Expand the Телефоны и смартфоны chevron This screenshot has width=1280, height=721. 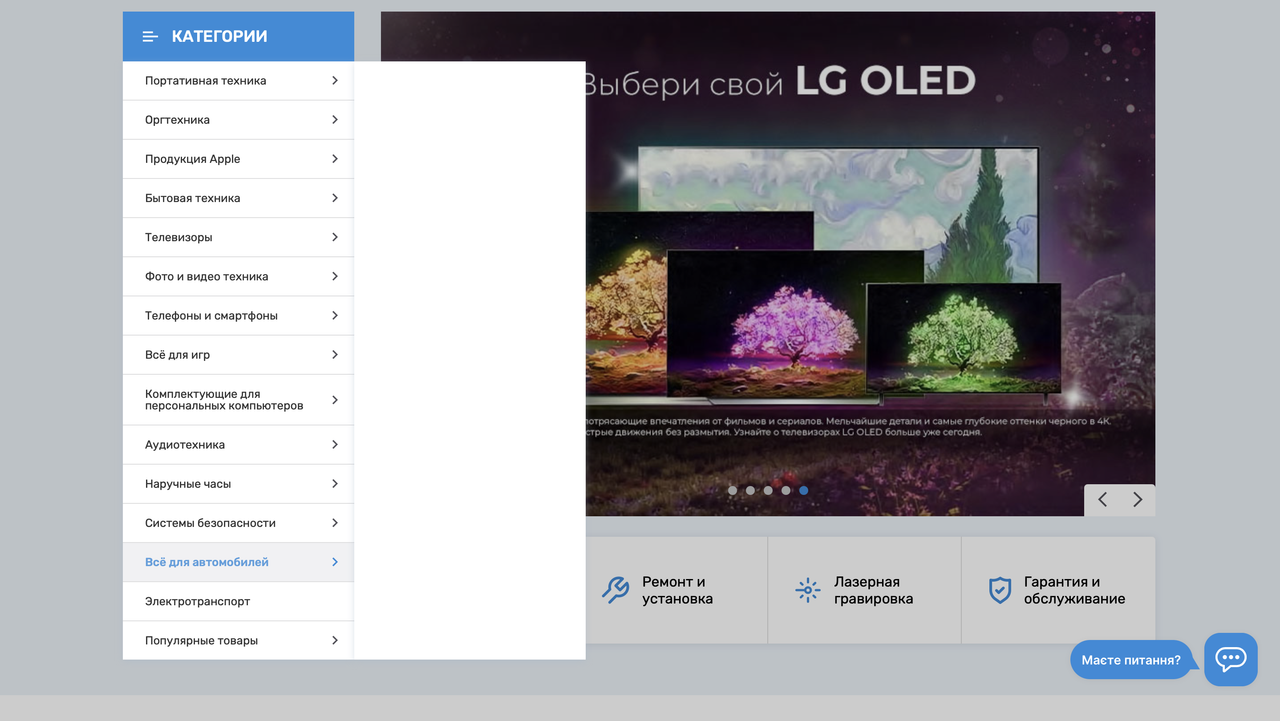(335, 315)
